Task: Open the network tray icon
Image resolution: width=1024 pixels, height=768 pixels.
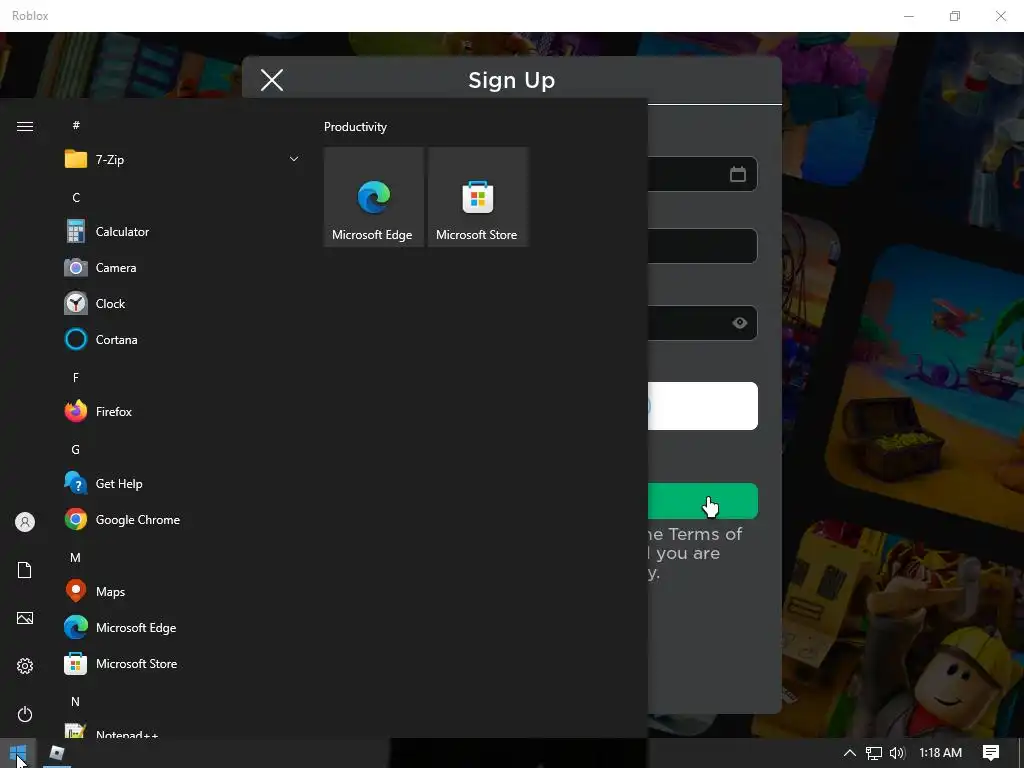Action: click(874, 753)
